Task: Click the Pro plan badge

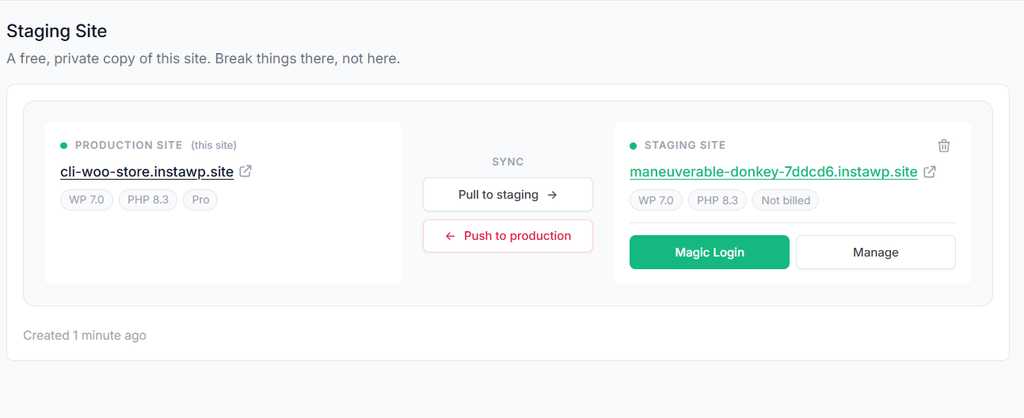Action: [200, 200]
